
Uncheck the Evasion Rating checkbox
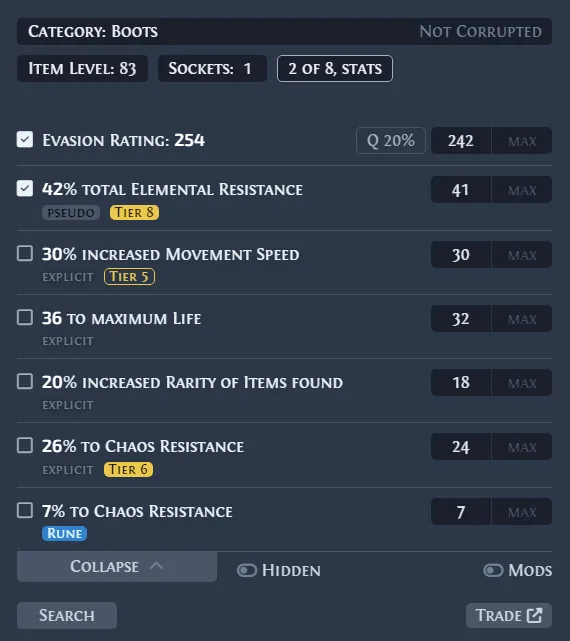(x=25, y=139)
